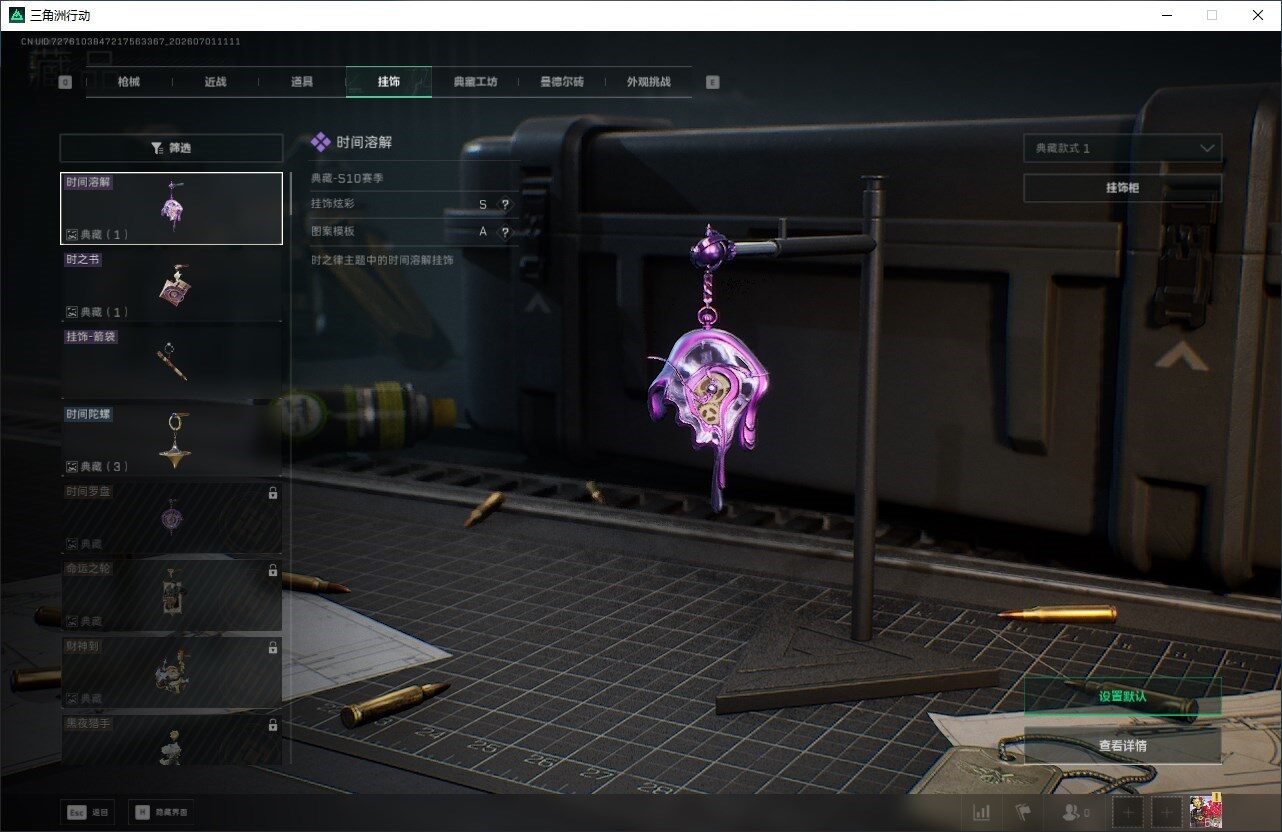Click the charm description text 时之律主题中的时间溶解挂饰

pyautogui.click(x=382, y=259)
